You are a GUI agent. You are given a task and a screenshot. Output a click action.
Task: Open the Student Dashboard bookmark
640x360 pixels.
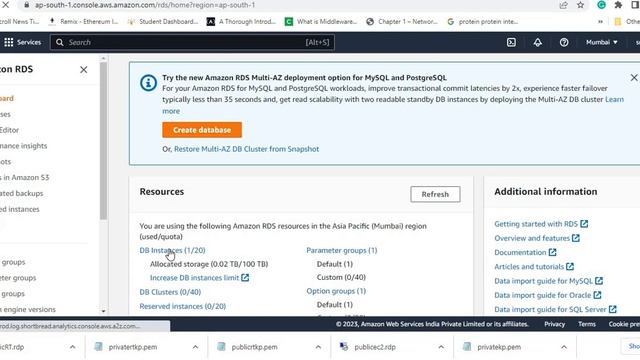coord(163,22)
